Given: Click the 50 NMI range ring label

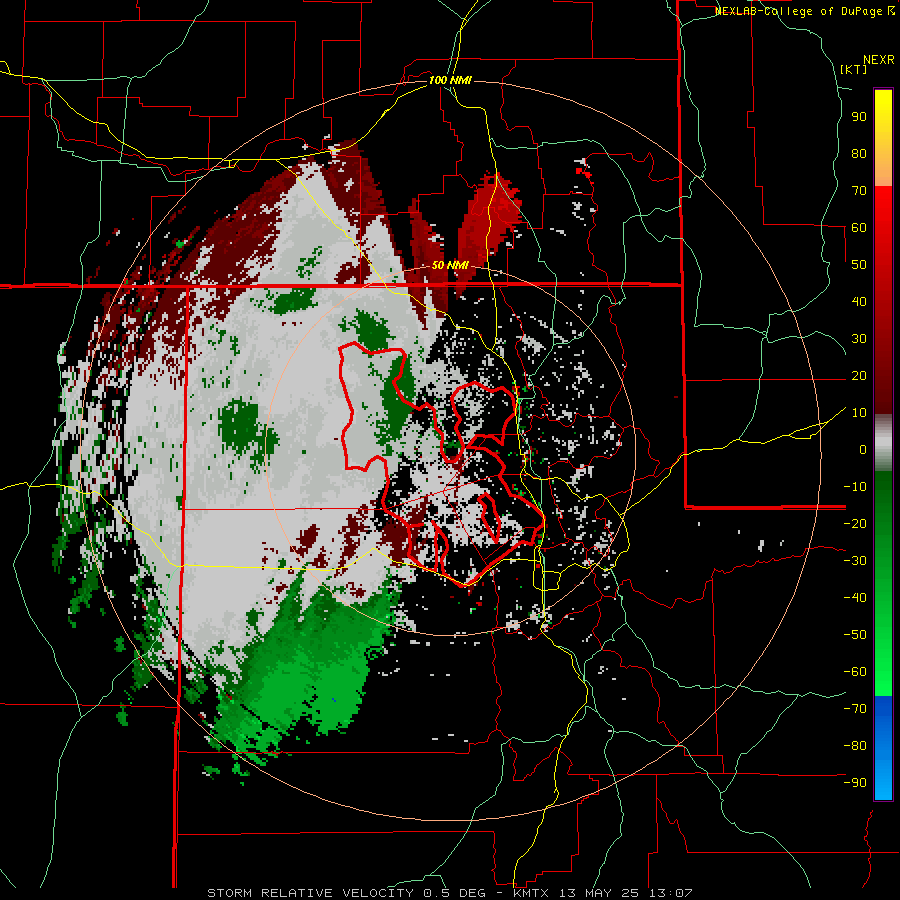Looking at the screenshot, I should (450, 265).
